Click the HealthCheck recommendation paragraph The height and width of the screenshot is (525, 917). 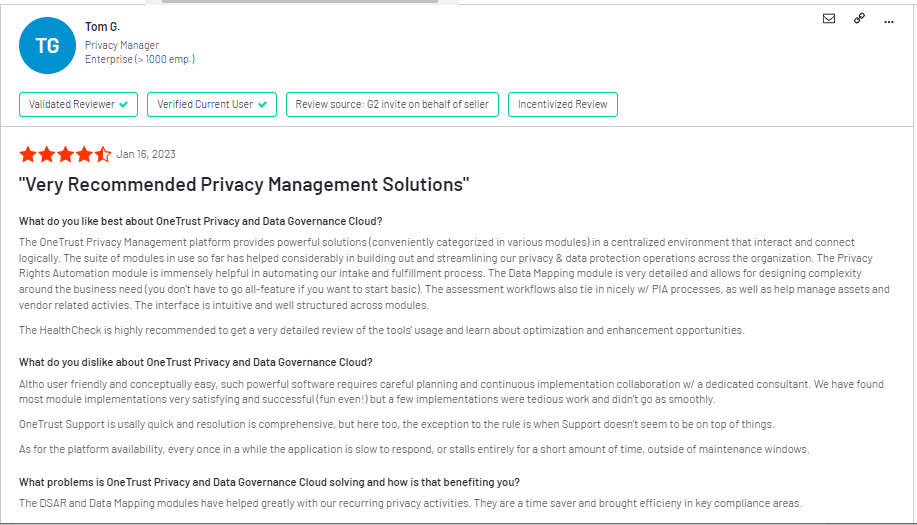(x=381, y=330)
